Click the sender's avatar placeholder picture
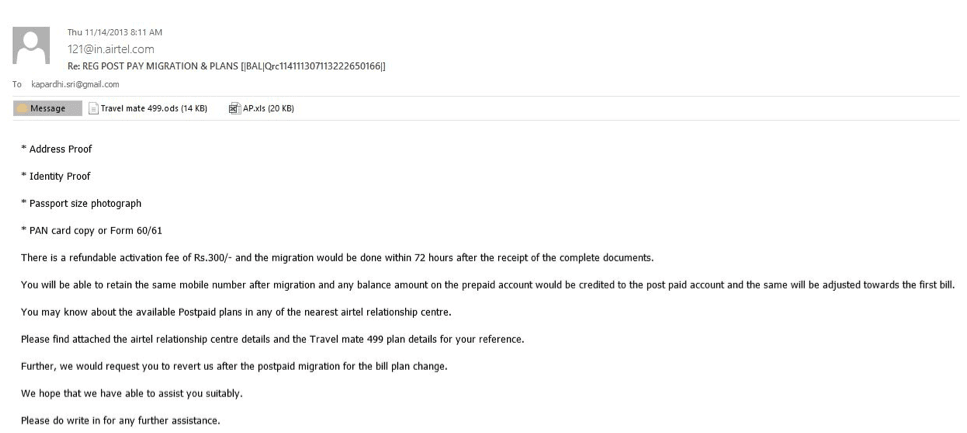 coord(31,46)
